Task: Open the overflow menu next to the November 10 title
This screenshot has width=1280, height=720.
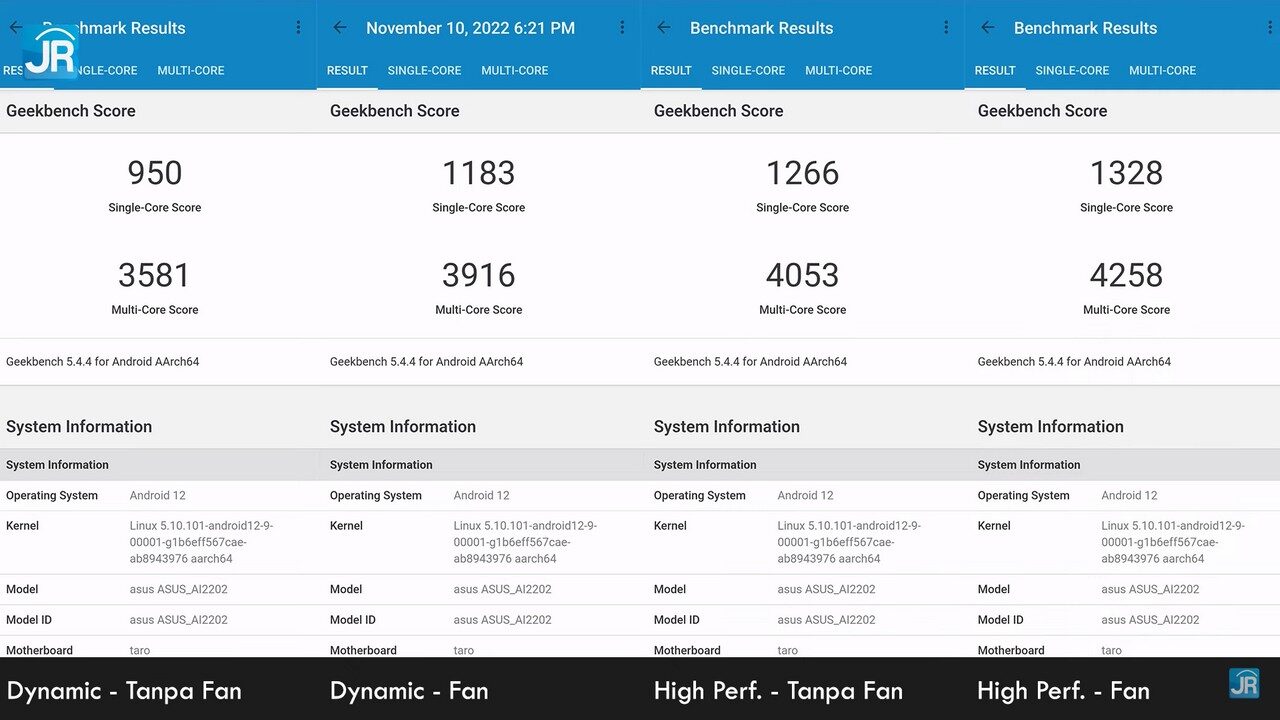Action: [622, 28]
